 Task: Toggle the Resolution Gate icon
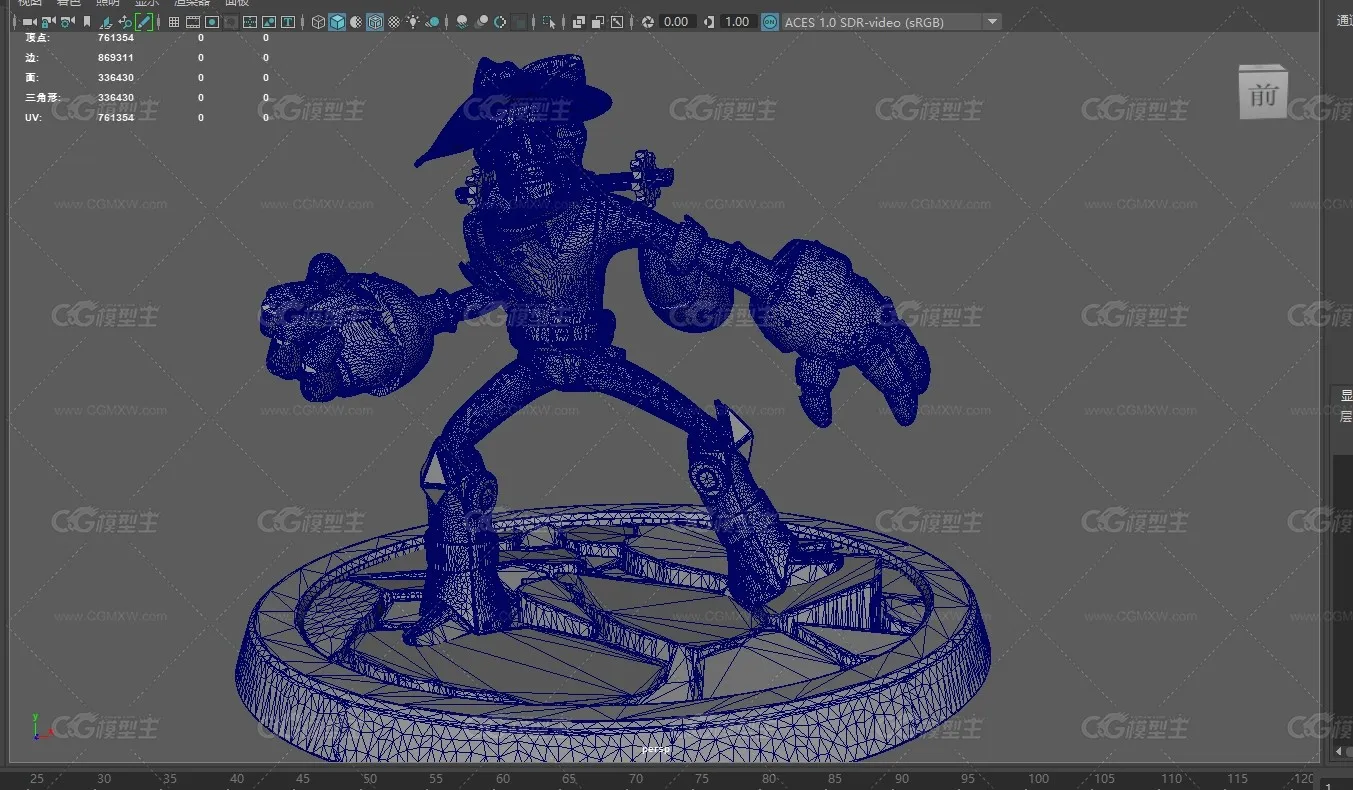[x=212, y=22]
